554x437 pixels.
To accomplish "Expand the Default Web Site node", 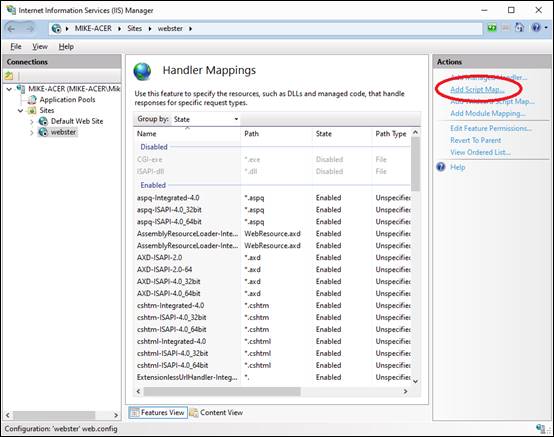I will click(32, 122).
